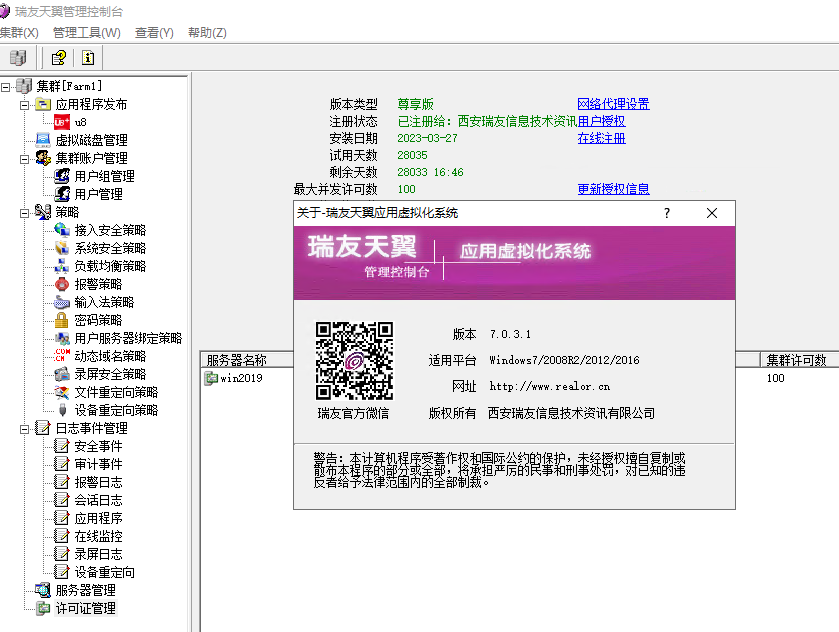Click the about dialog help question mark
This screenshot has height=632, width=839.
[667, 213]
